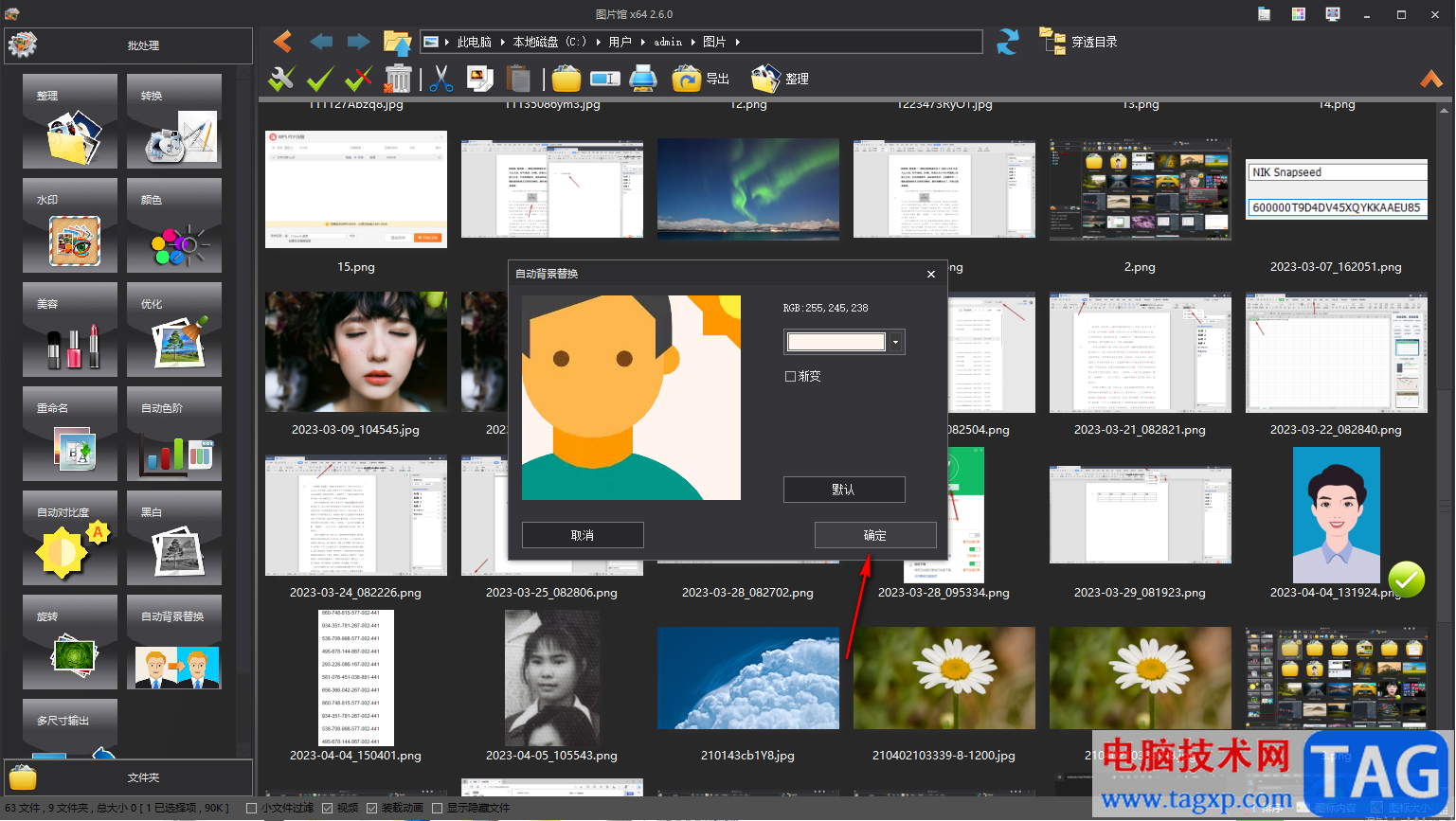Open the 自动背景替换 tool in left panel
The image size is (1456, 821).
(x=174, y=642)
